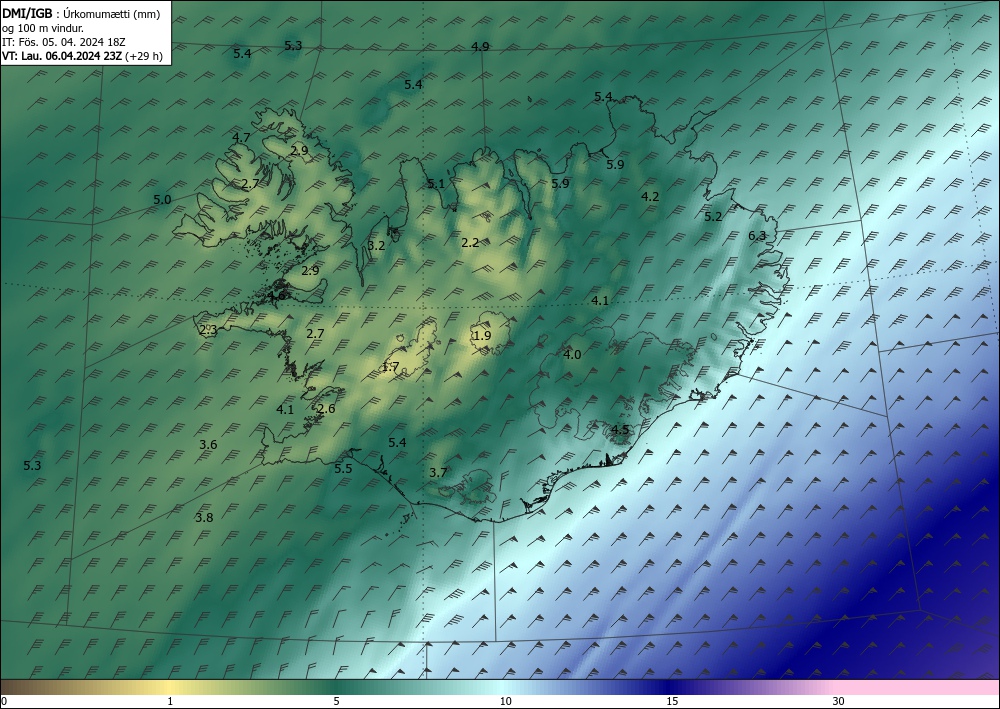Click the 1.9 value inside the glacier outline
This screenshot has height=709, width=1000.
[x=483, y=336]
